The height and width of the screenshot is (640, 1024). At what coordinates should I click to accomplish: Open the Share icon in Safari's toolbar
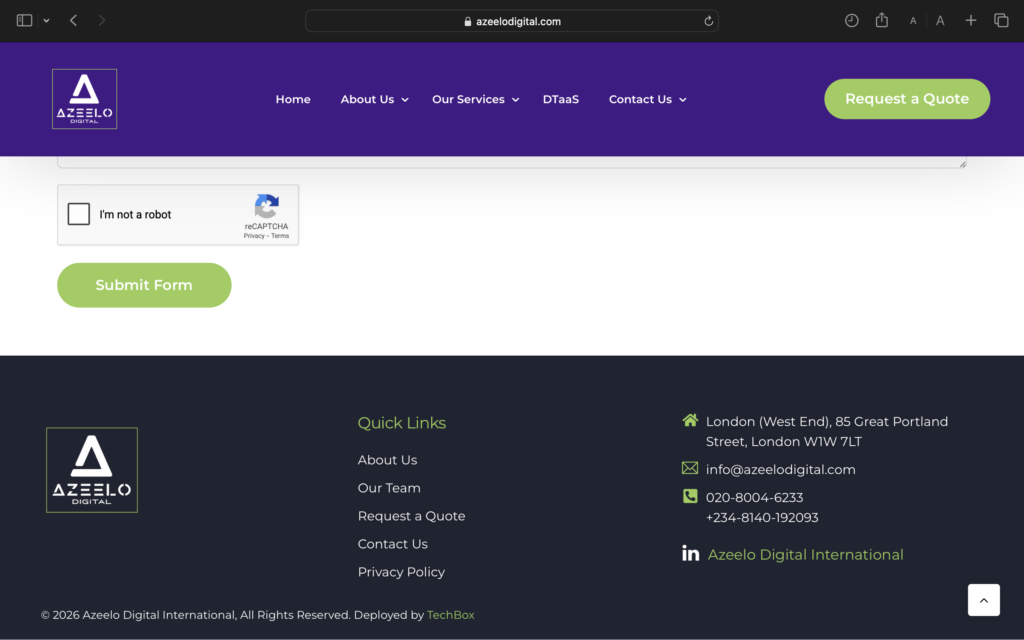(881, 20)
